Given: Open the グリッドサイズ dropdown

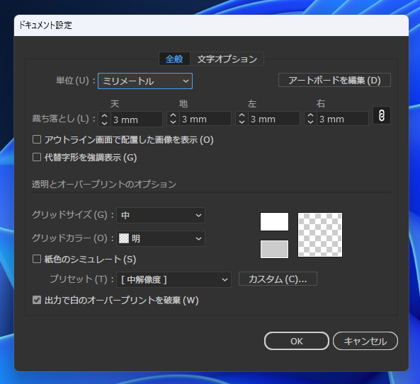Looking at the screenshot, I should click(161, 215).
